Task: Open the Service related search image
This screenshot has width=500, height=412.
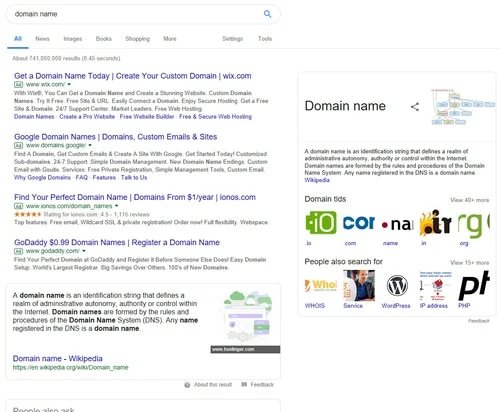Action: coord(359,285)
